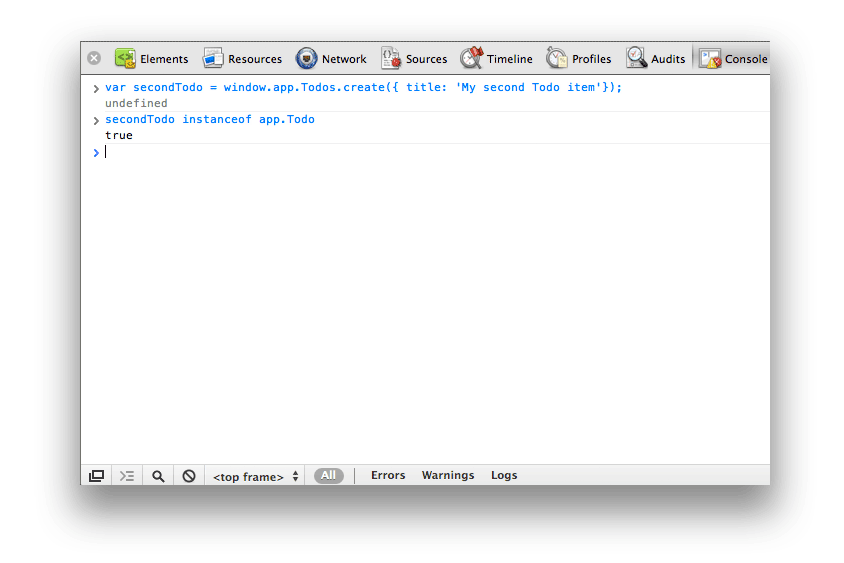Open the Elements panel icon
This screenshot has height=563, width=844.
pyautogui.click(x=125, y=58)
